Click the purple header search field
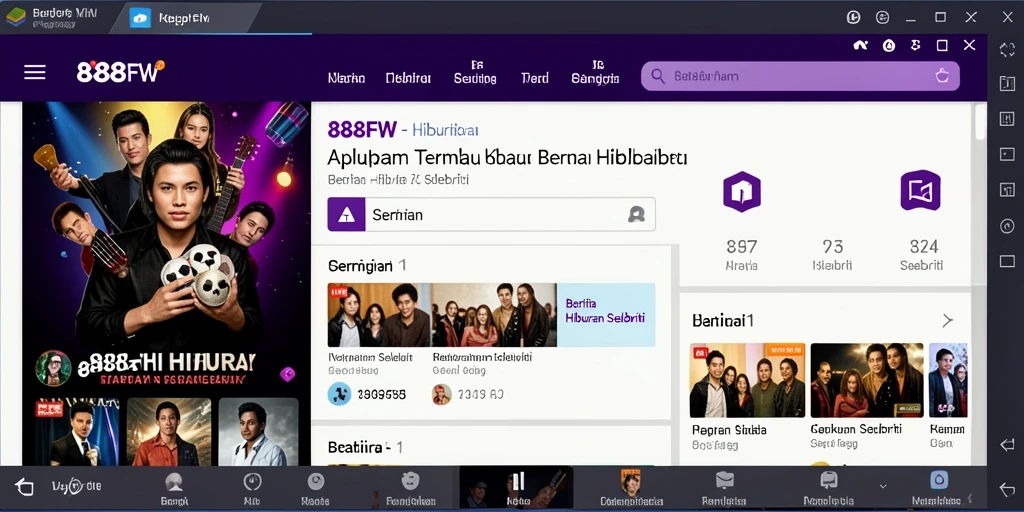Image resolution: width=1024 pixels, height=512 pixels. click(x=800, y=76)
